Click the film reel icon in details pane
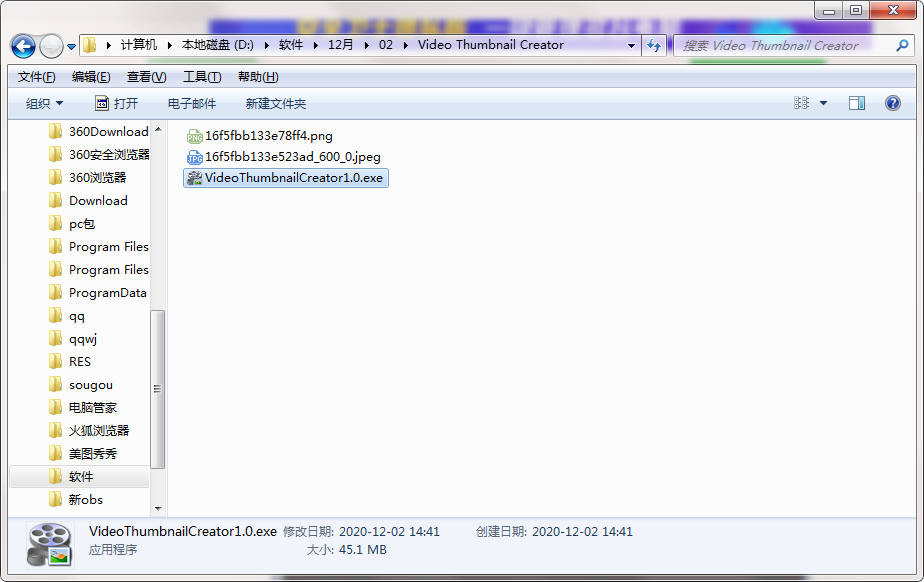Screen dimensions: 924x582 point(50,545)
